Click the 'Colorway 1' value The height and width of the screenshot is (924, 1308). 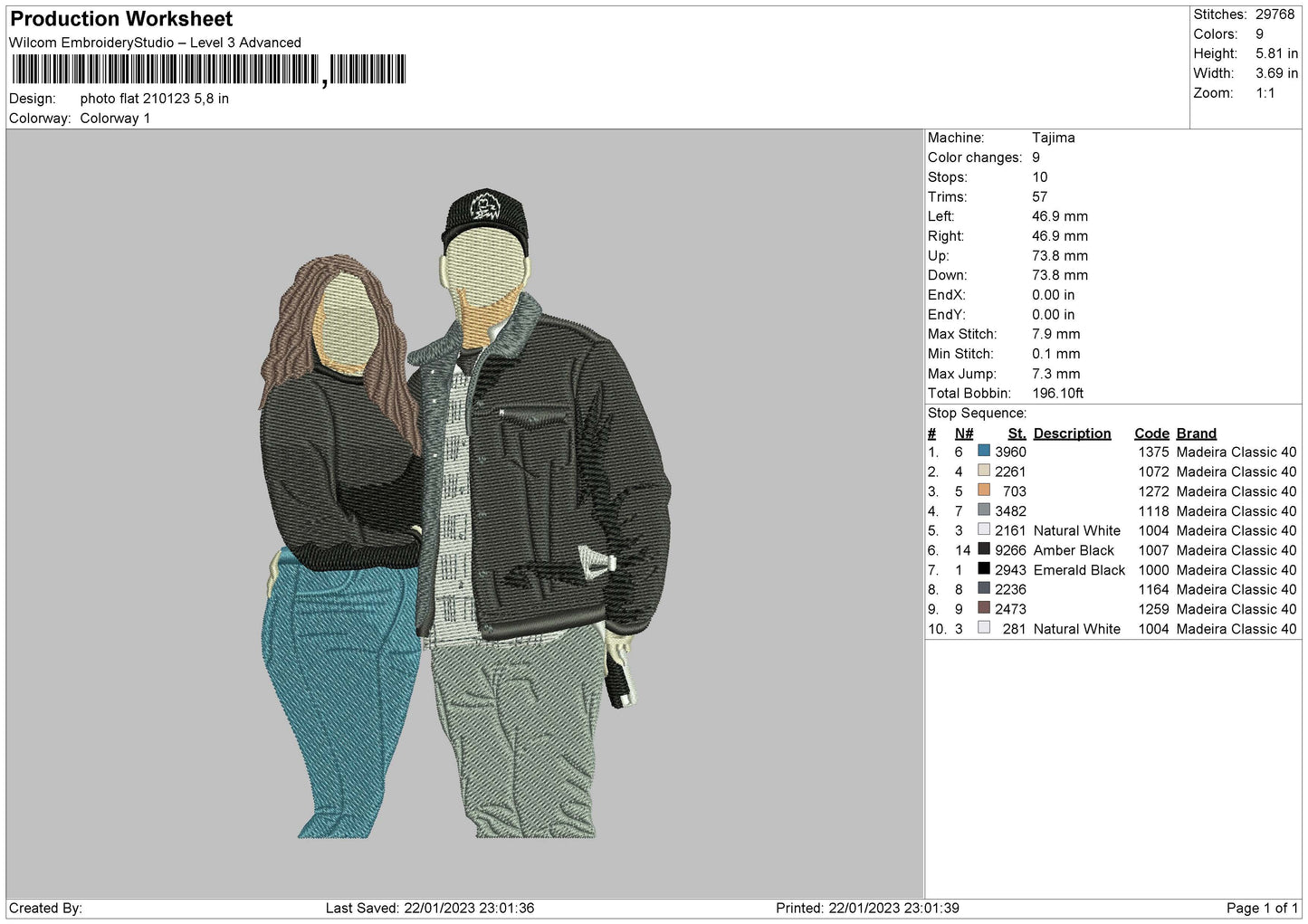pyautogui.click(x=115, y=119)
